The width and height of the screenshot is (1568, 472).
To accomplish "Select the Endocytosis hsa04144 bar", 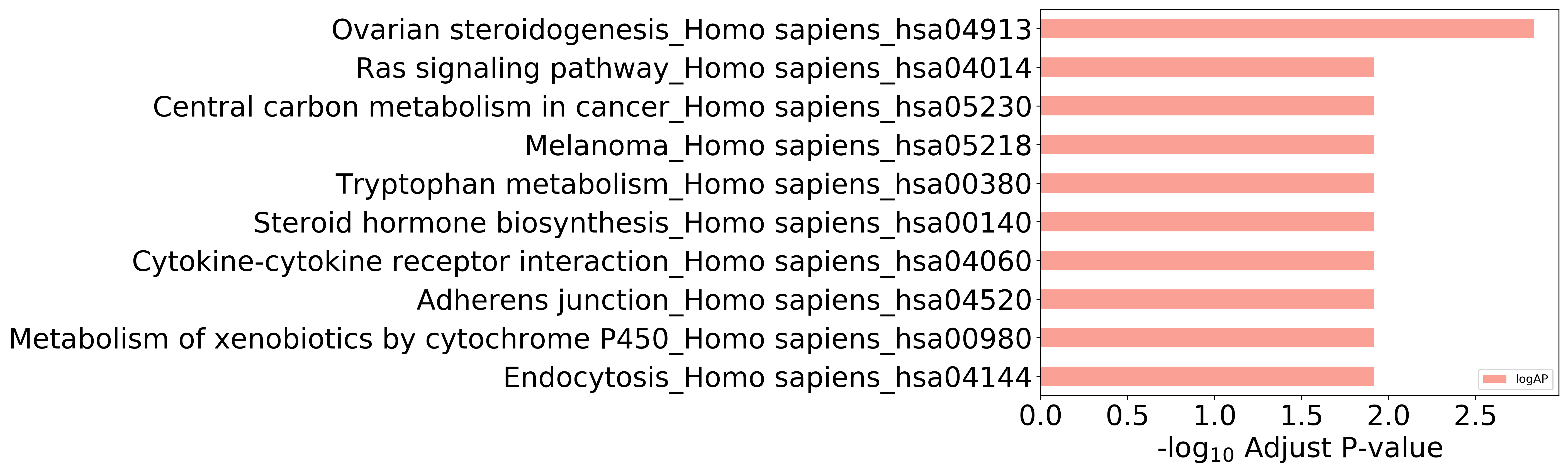I will pos(1207,376).
